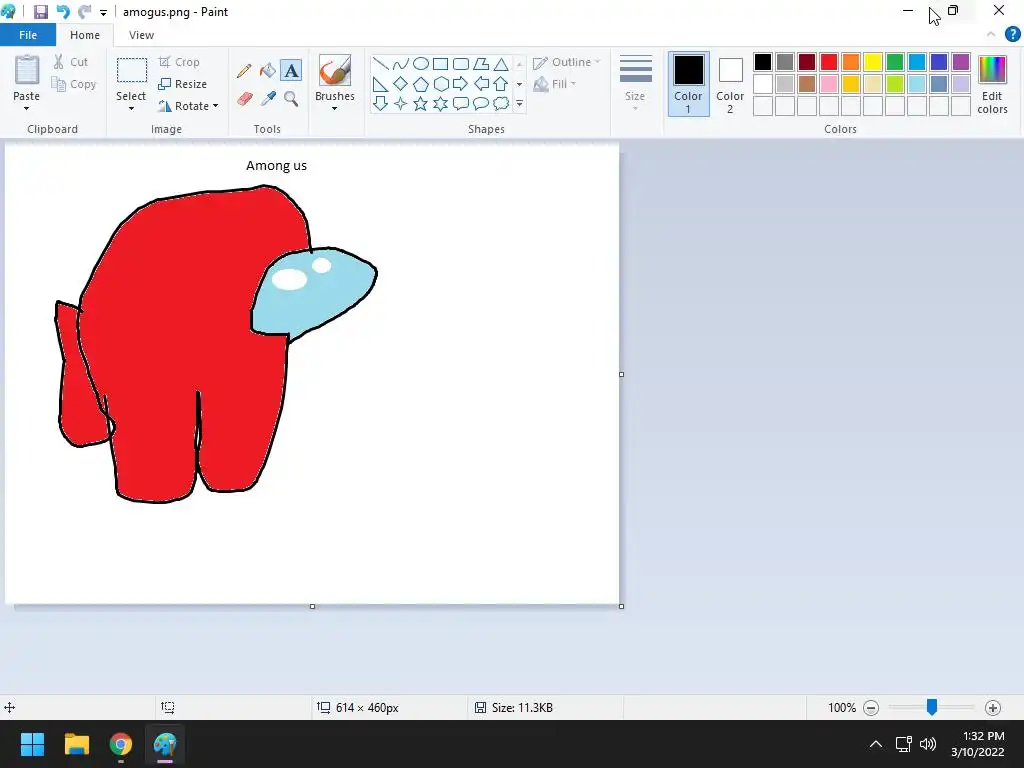Expand the Rotate dropdown
This screenshot has height=768, width=1024.
(x=216, y=106)
